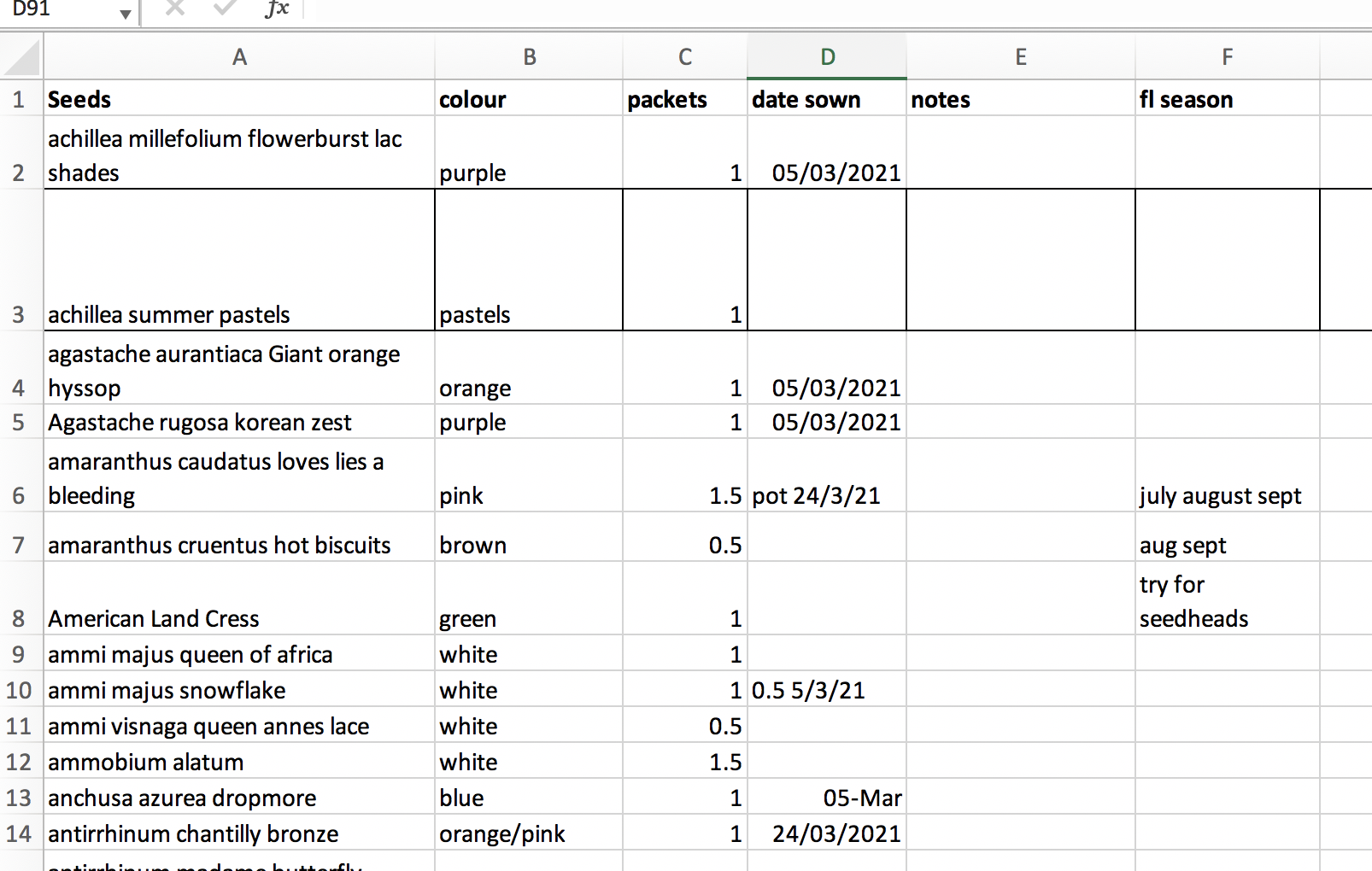Select column A header

239,57
